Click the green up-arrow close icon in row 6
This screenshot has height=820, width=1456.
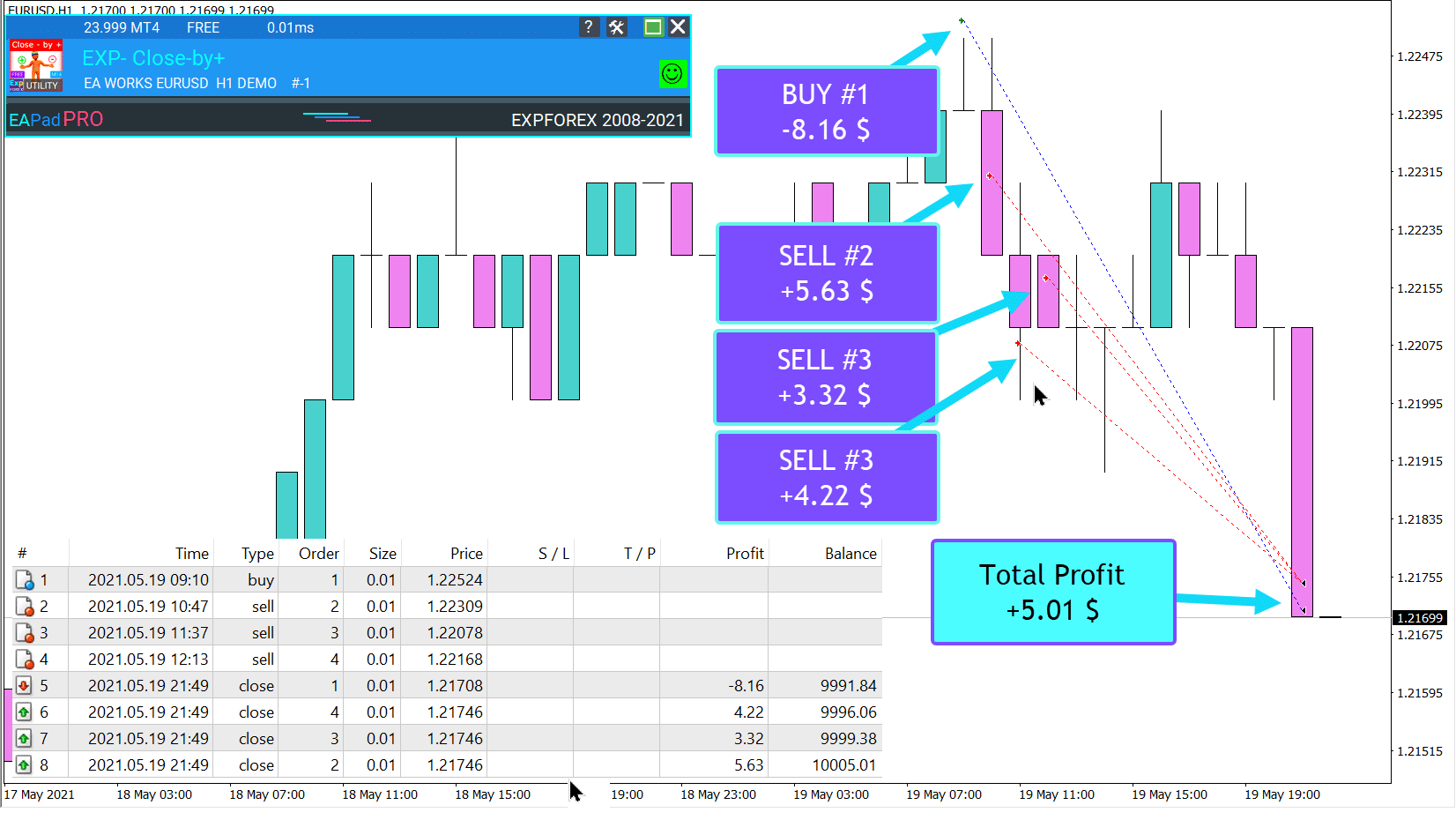point(24,712)
